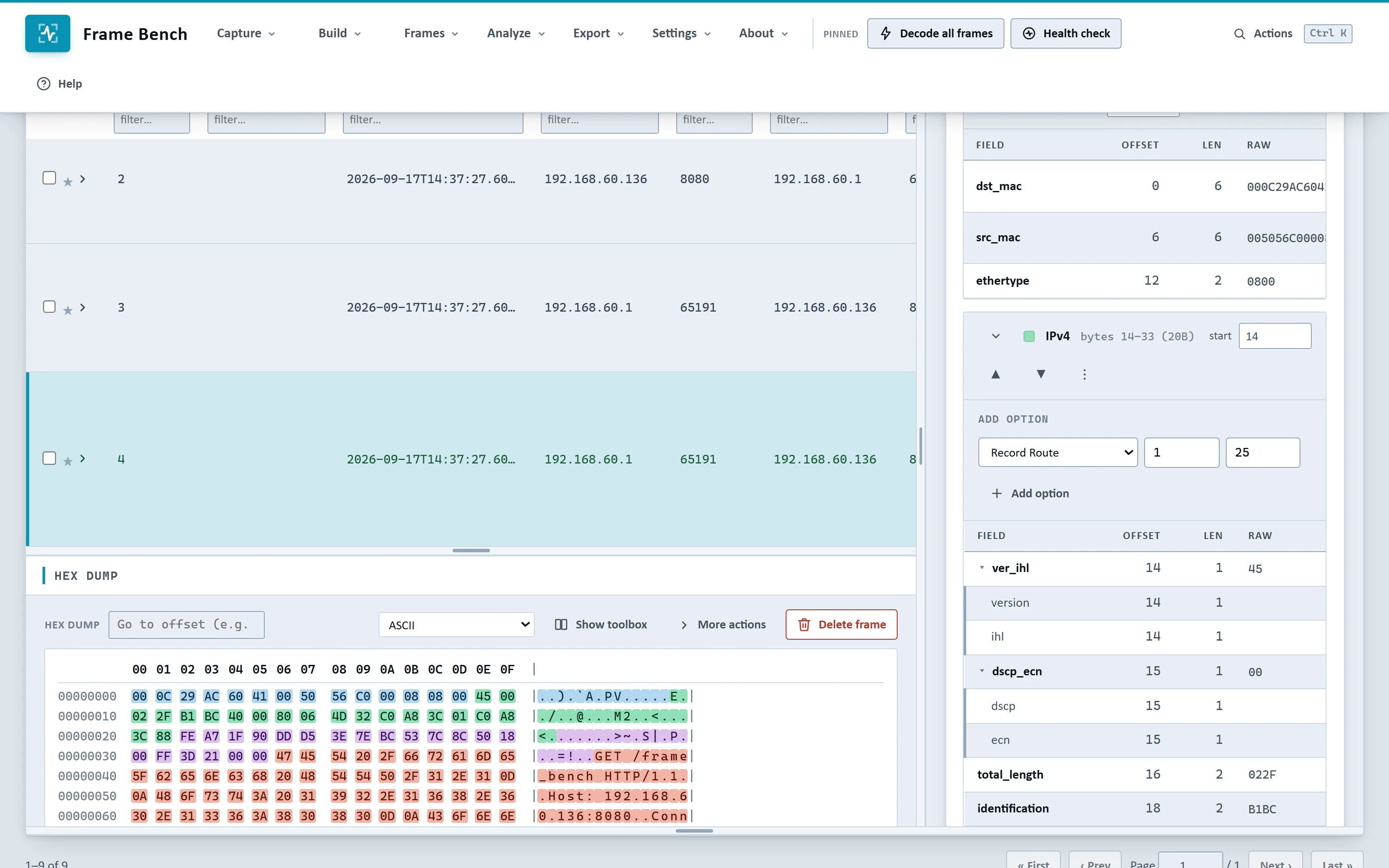Click Decode all frames button
Viewport: 1389px width, 868px height.
(935, 33)
